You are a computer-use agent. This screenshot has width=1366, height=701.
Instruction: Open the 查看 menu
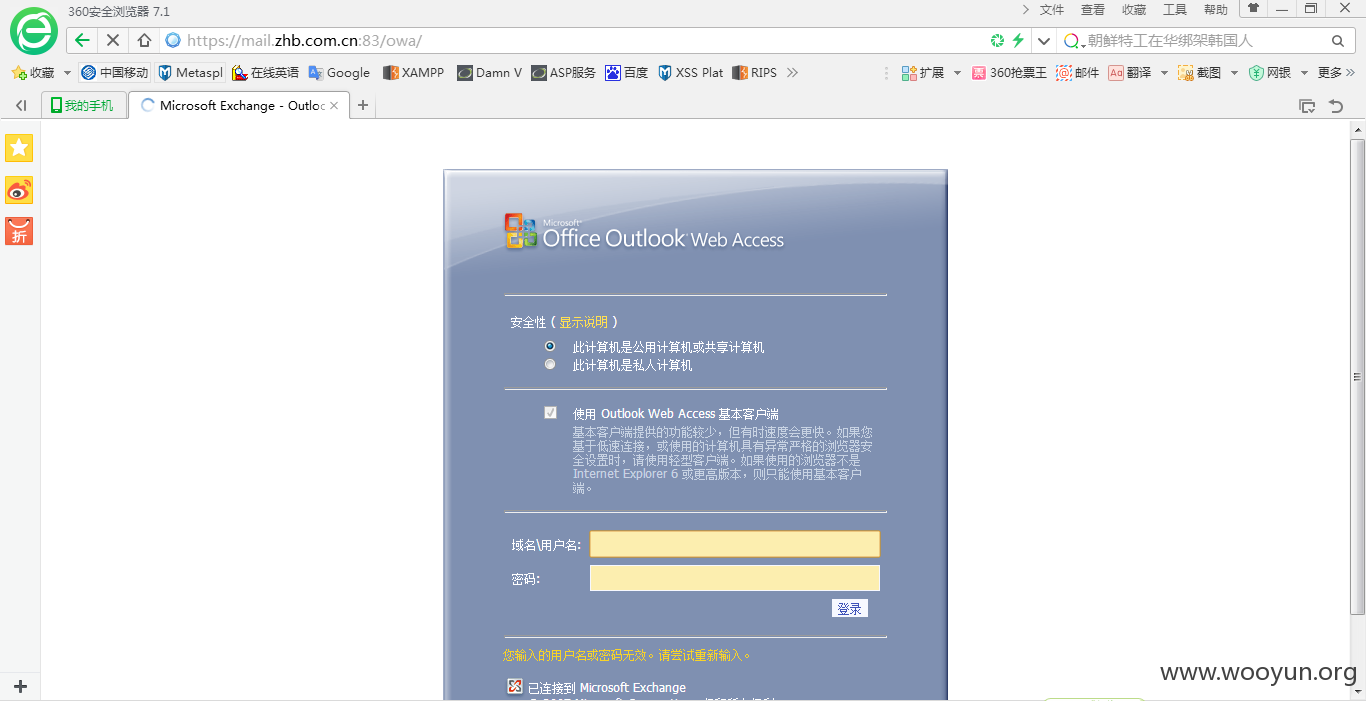(x=1093, y=10)
